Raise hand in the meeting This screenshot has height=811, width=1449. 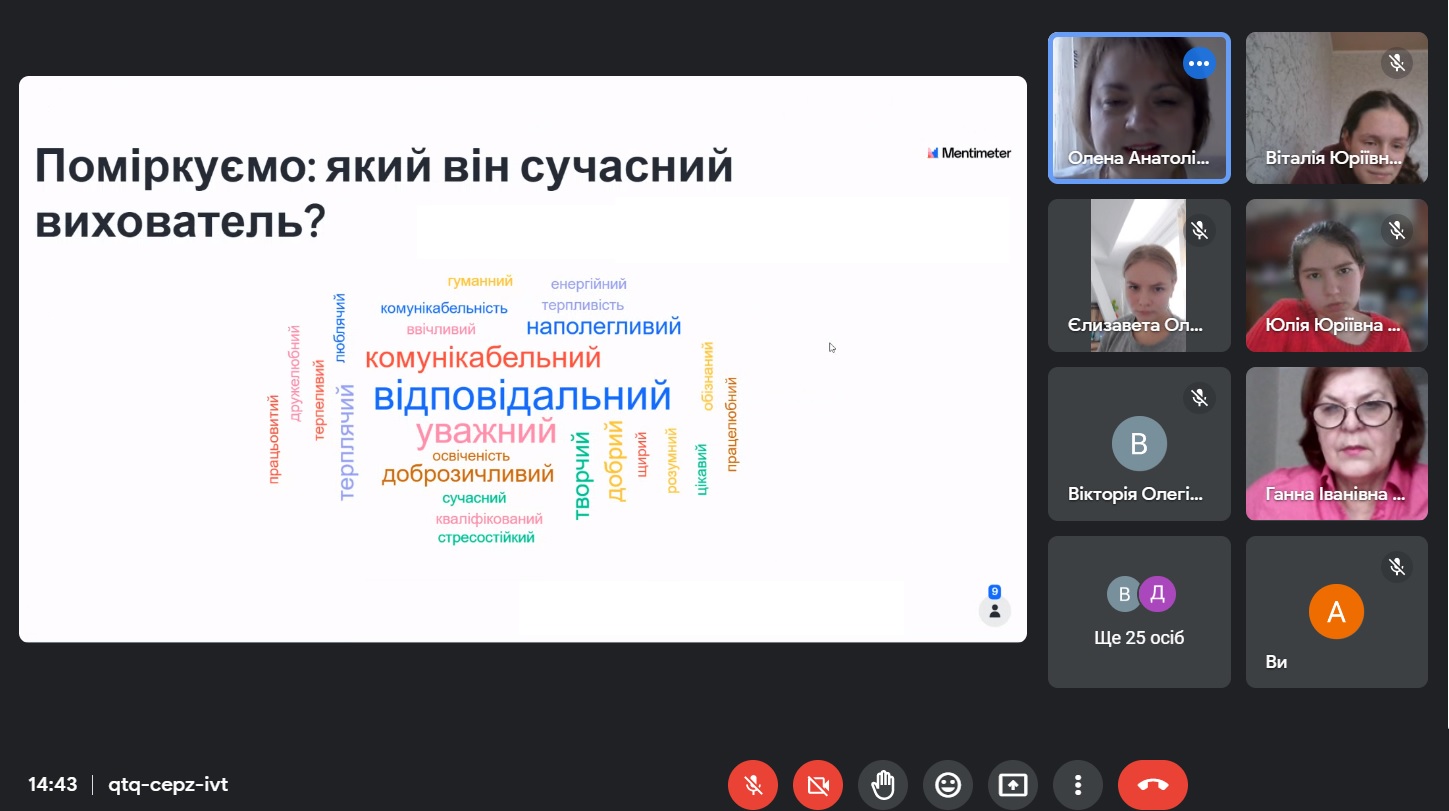tap(883, 785)
